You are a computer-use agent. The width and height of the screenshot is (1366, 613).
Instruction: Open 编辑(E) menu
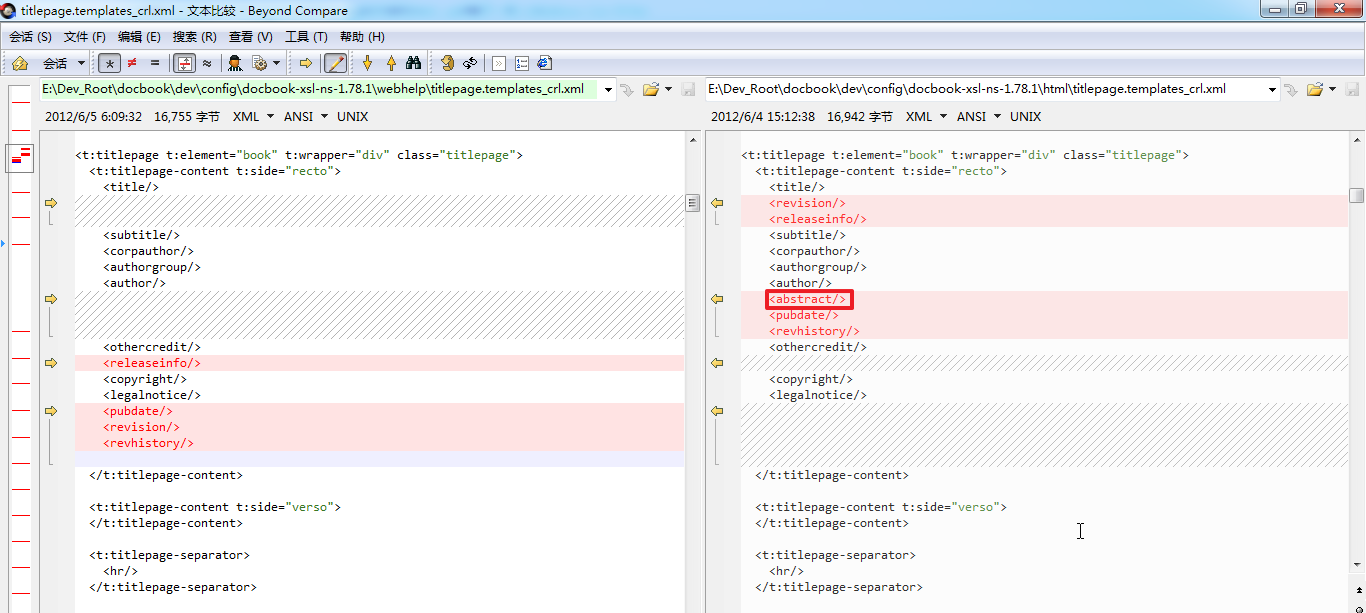[x=139, y=37]
